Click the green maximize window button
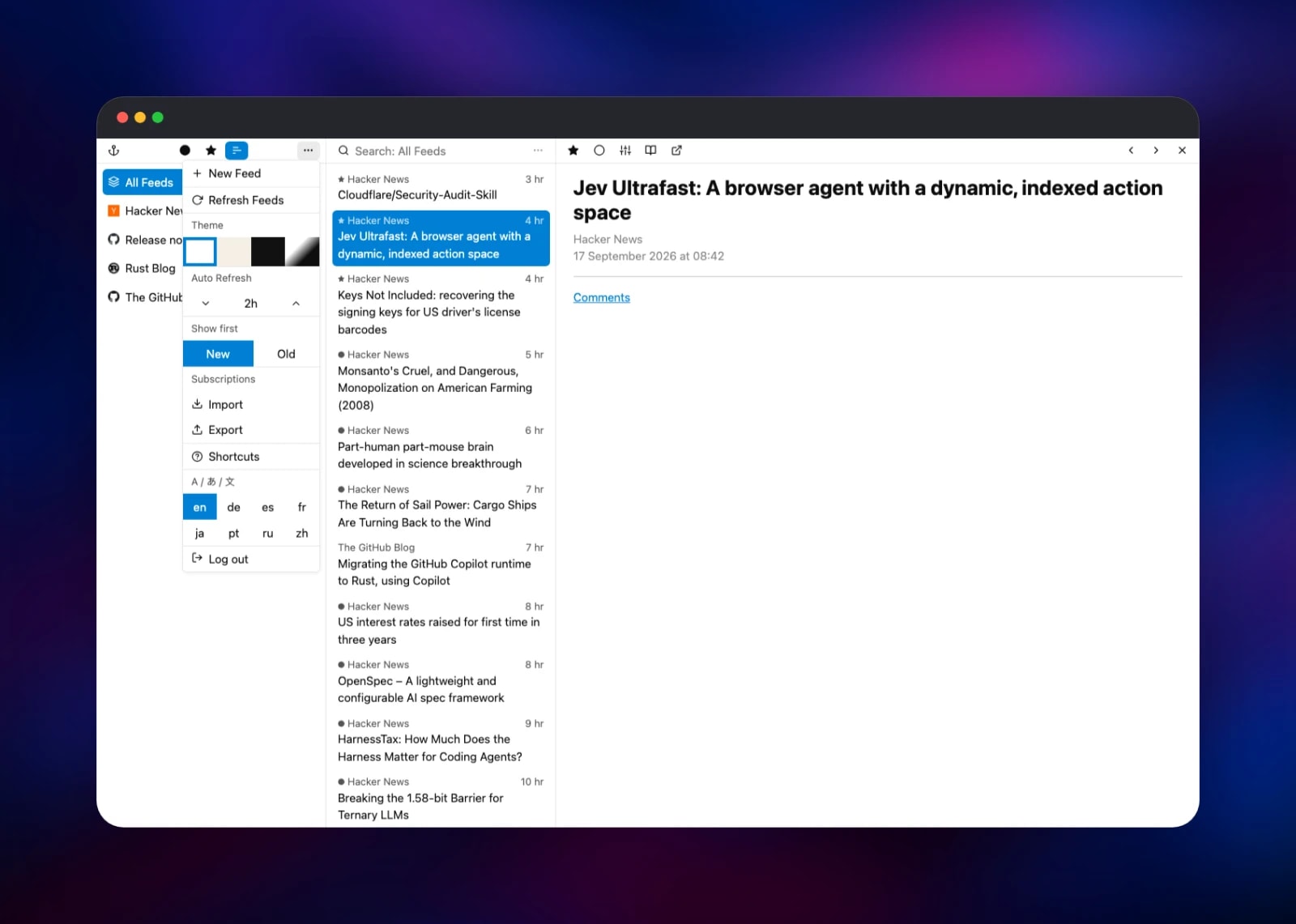 click(x=158, y=117)
